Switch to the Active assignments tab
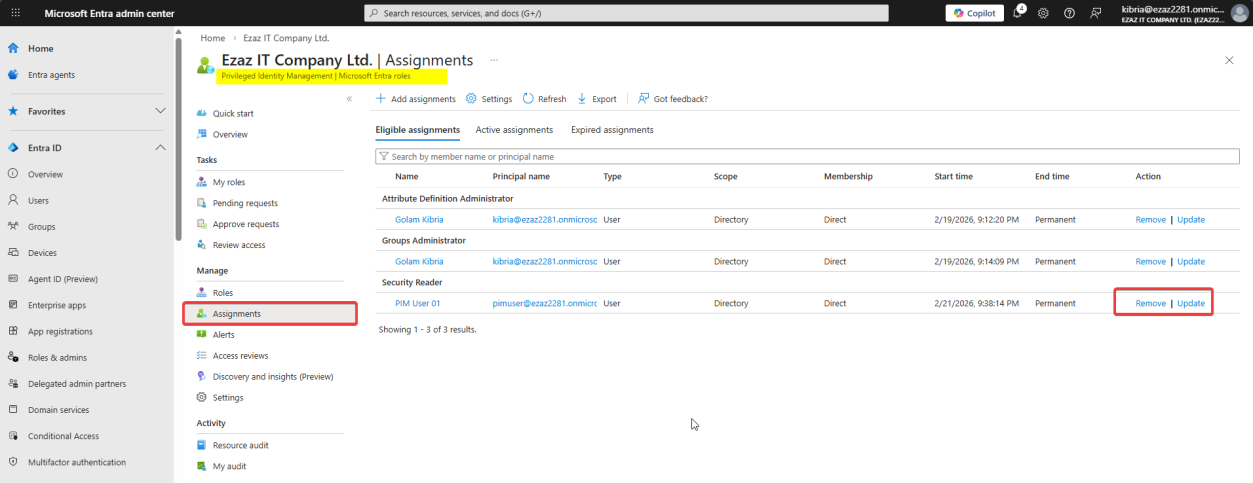 (x=514, y=130)
